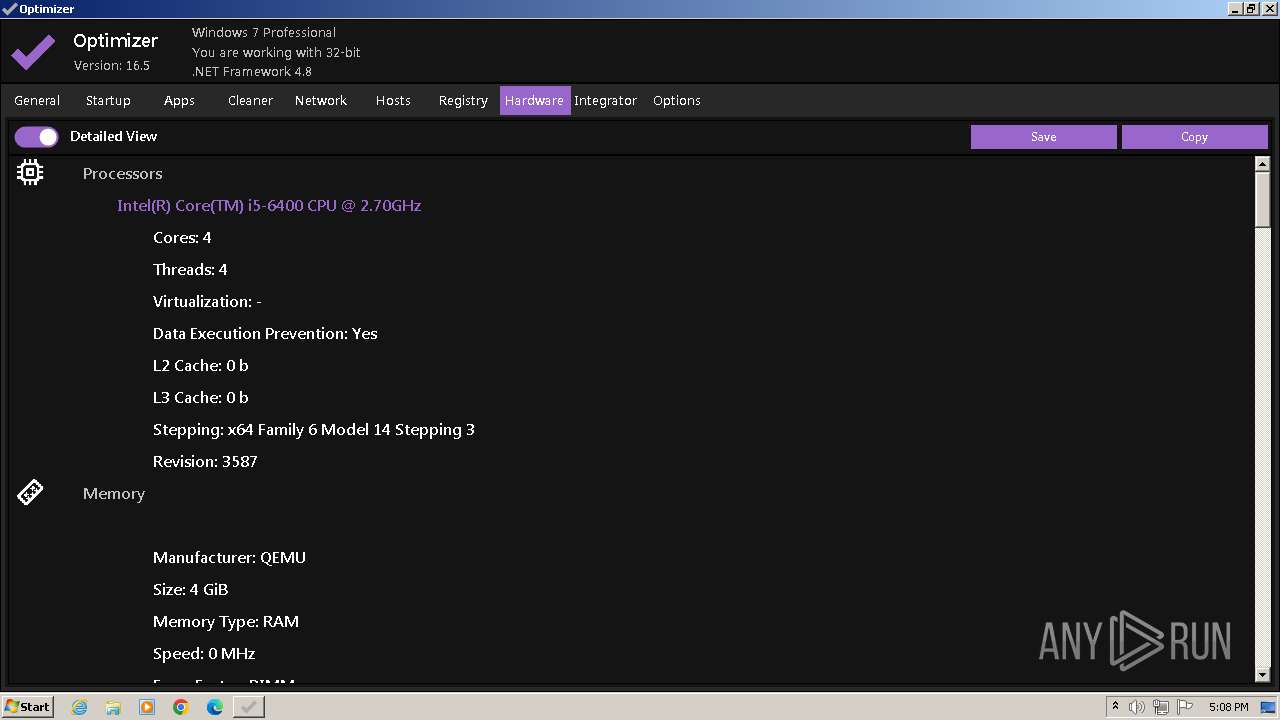Viewport: 1280px width, 720px height.
Task: Open the Integrator tab
Action: 605,101
